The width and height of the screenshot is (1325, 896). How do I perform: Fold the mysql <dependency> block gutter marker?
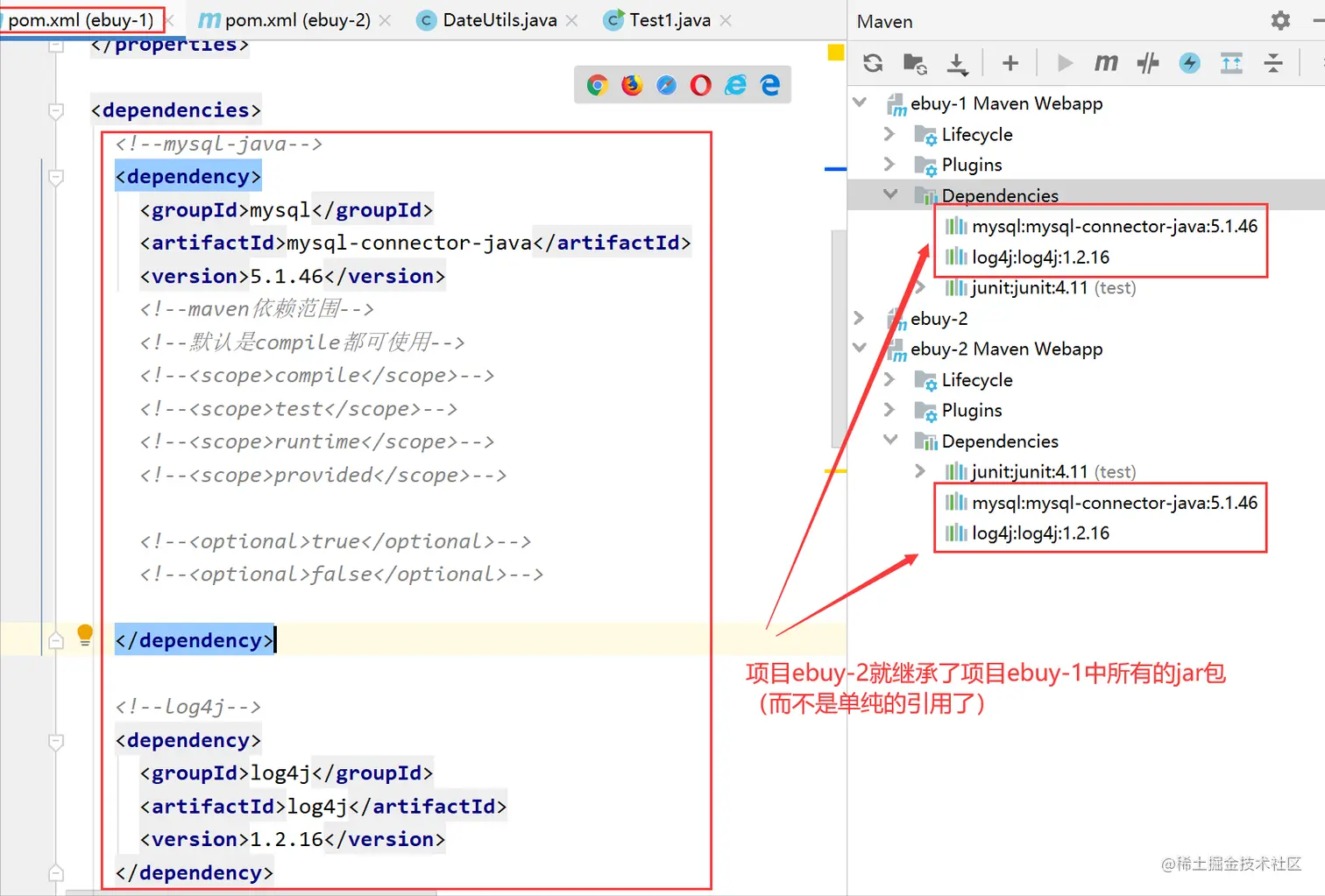56,177
